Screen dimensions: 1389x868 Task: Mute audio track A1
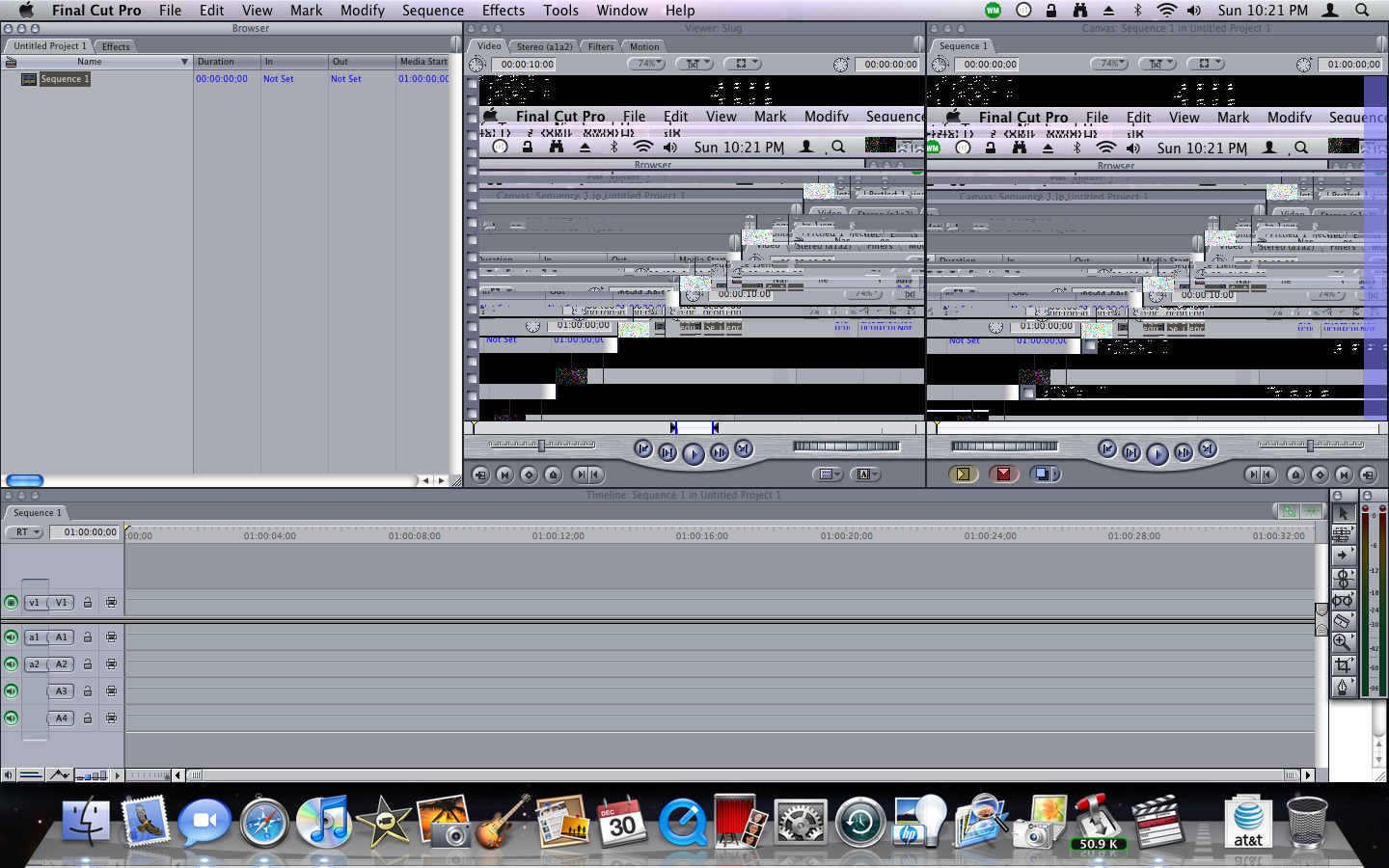pyautogui.click(x=11, y=637)
